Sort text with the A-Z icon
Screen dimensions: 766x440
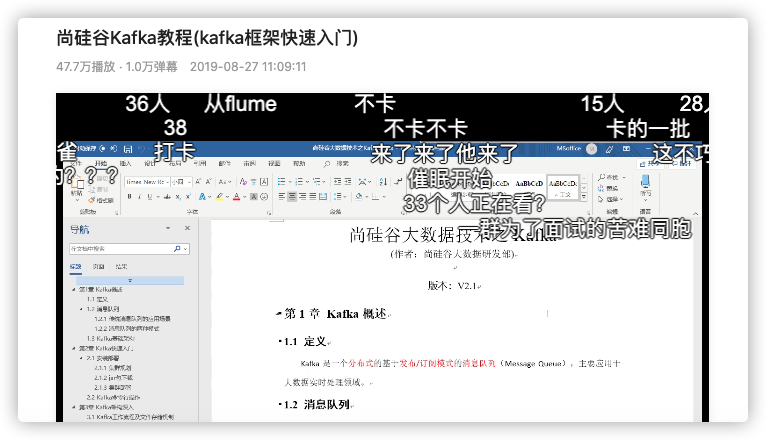coord(383,182)
